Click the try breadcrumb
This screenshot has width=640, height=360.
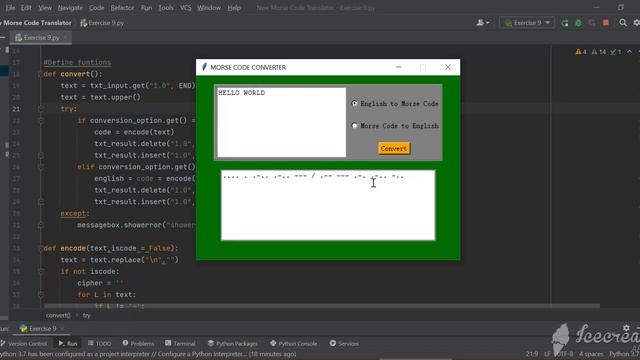click(x=87, y=316)
